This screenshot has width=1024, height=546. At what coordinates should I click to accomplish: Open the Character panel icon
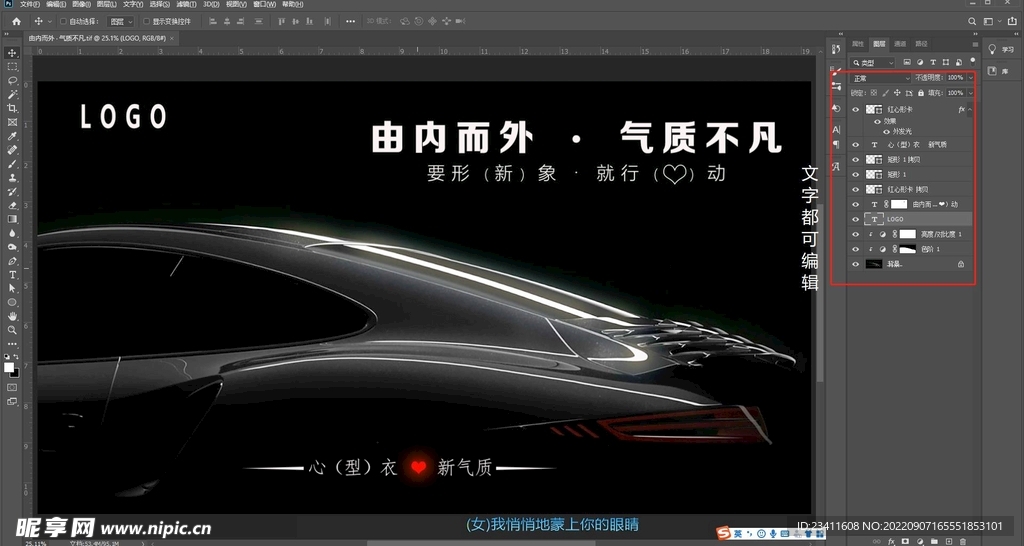pyautogui.click(x=837, y=129)
